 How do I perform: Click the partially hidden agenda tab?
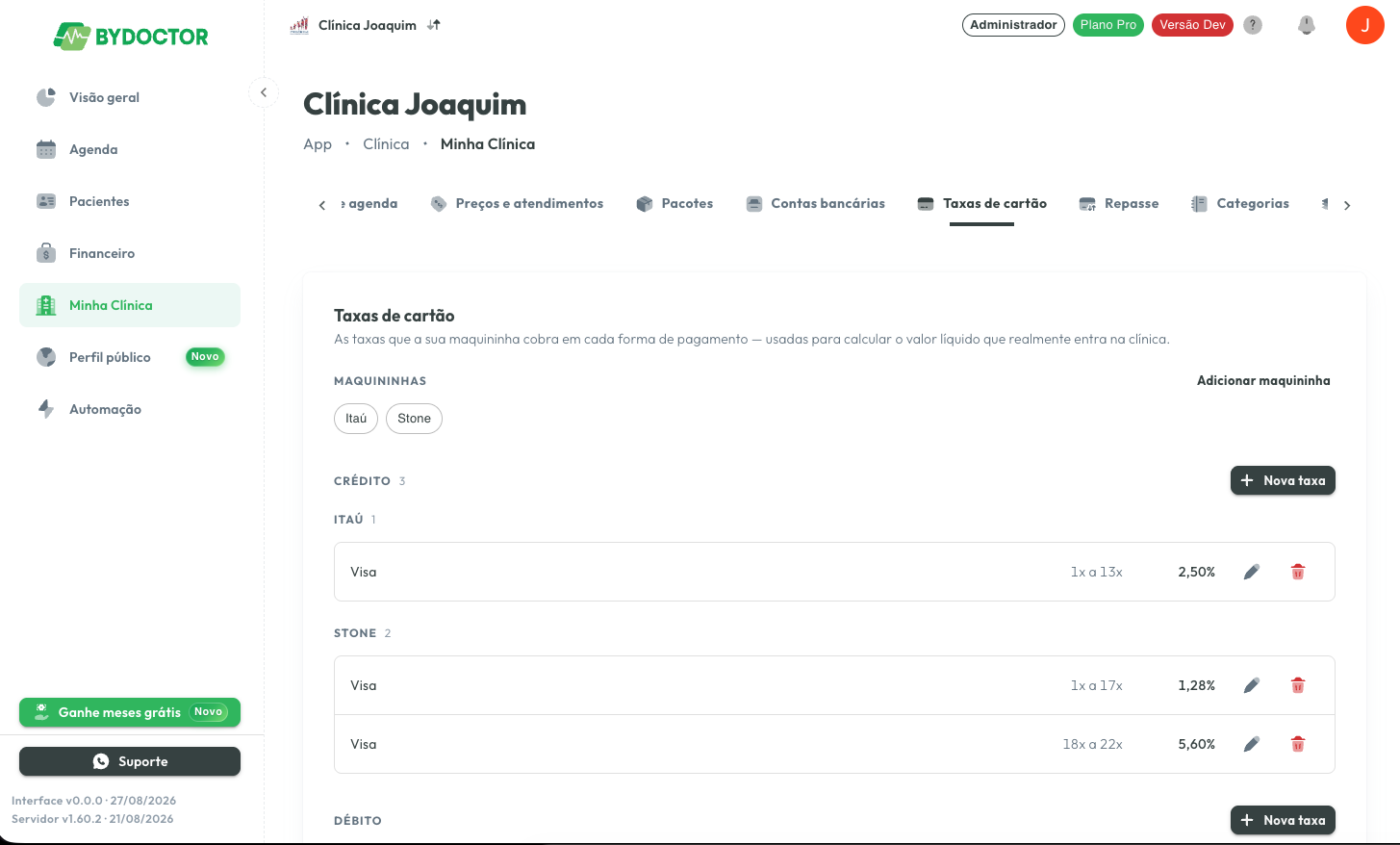point(369,204)
